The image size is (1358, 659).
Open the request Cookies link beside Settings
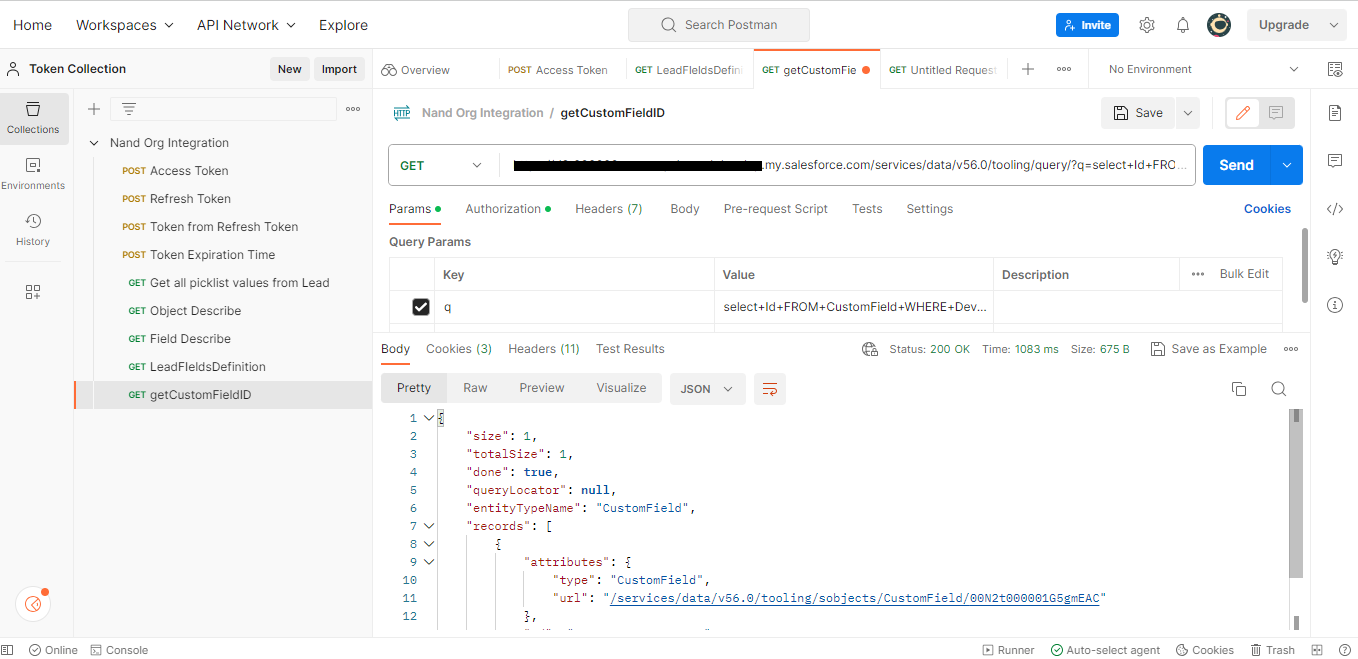click(x=1267, y=209)
